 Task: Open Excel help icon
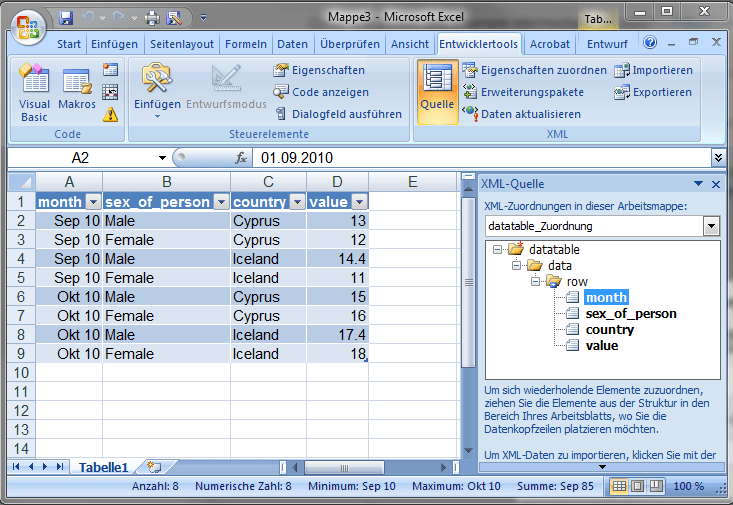tap(650, 43)
